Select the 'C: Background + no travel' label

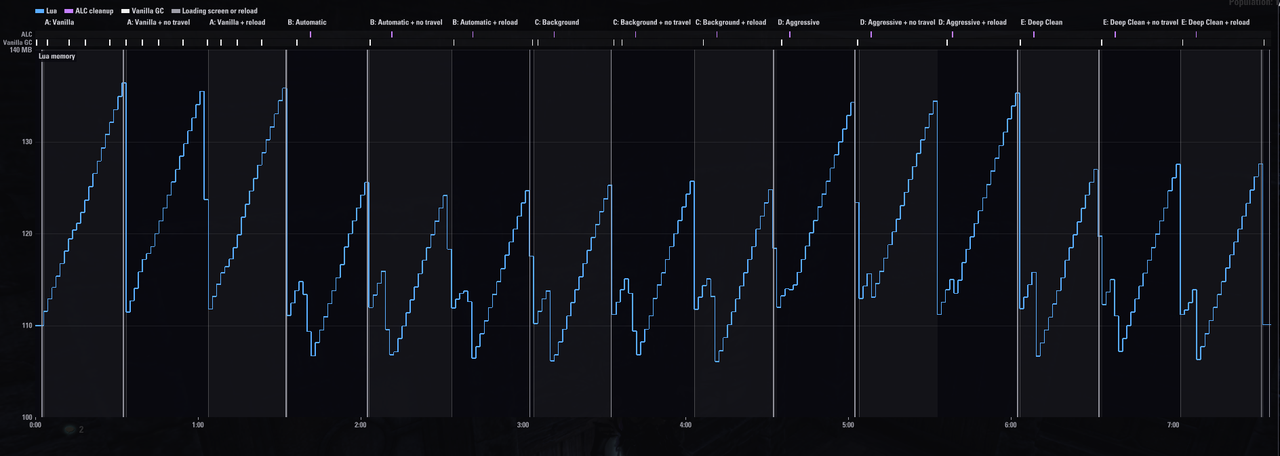653,21
